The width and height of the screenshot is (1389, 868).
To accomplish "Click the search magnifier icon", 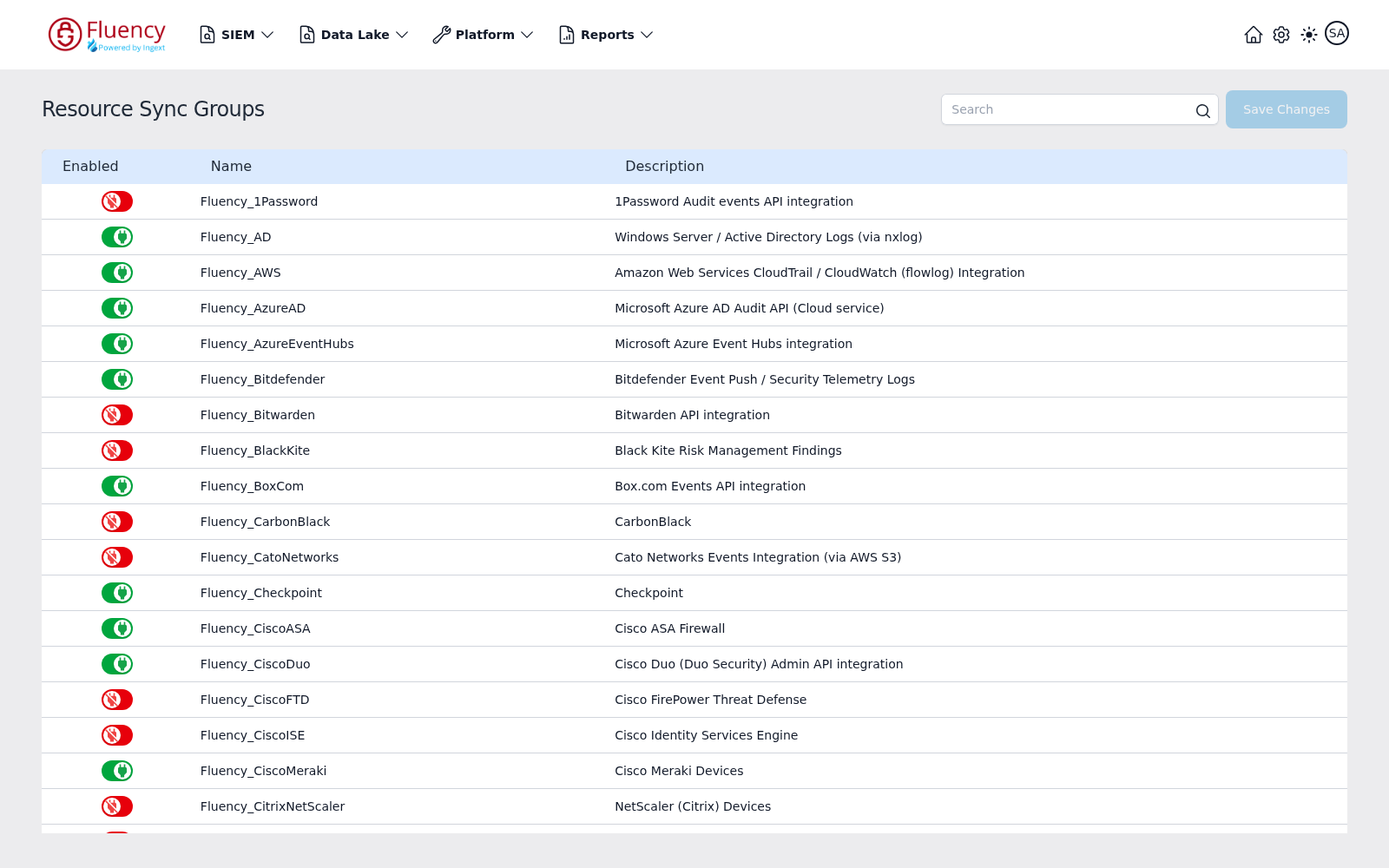I will [x=1202, y=110].
